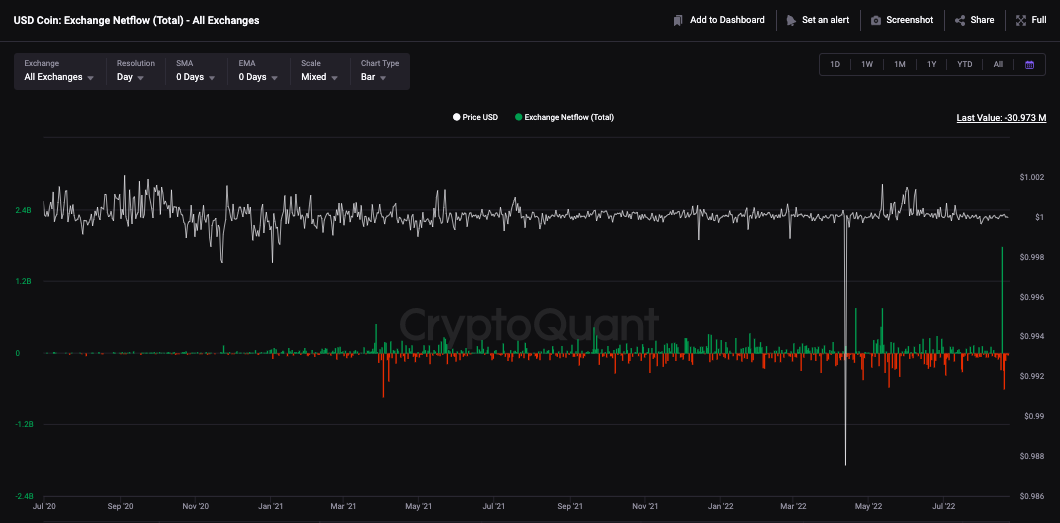Click the Add to Dashboard text
Image resolution: width=1060 pixels, height=523 pixels.
point(727,20)
